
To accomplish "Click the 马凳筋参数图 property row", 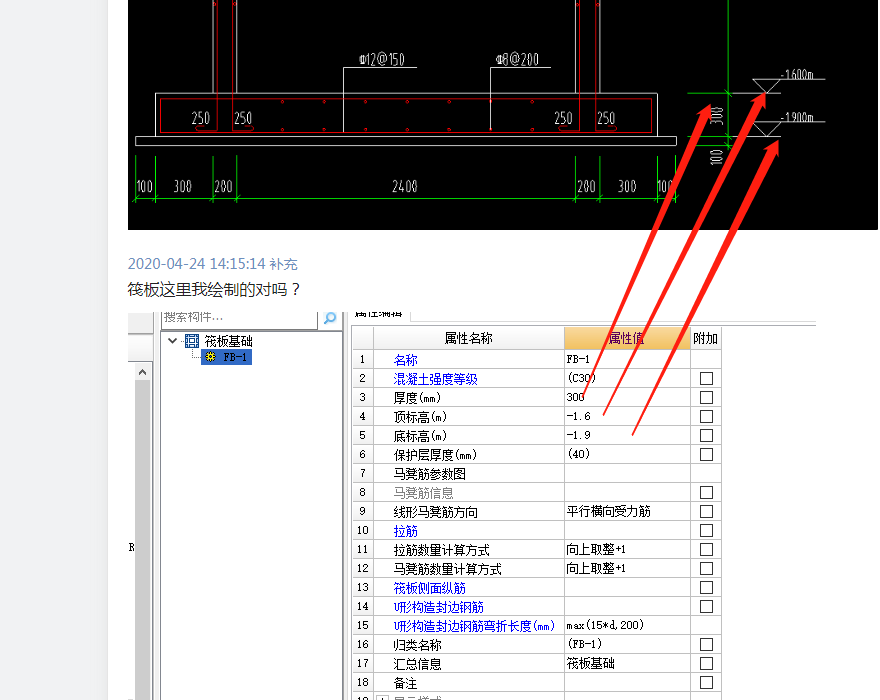I will (537, 473).
